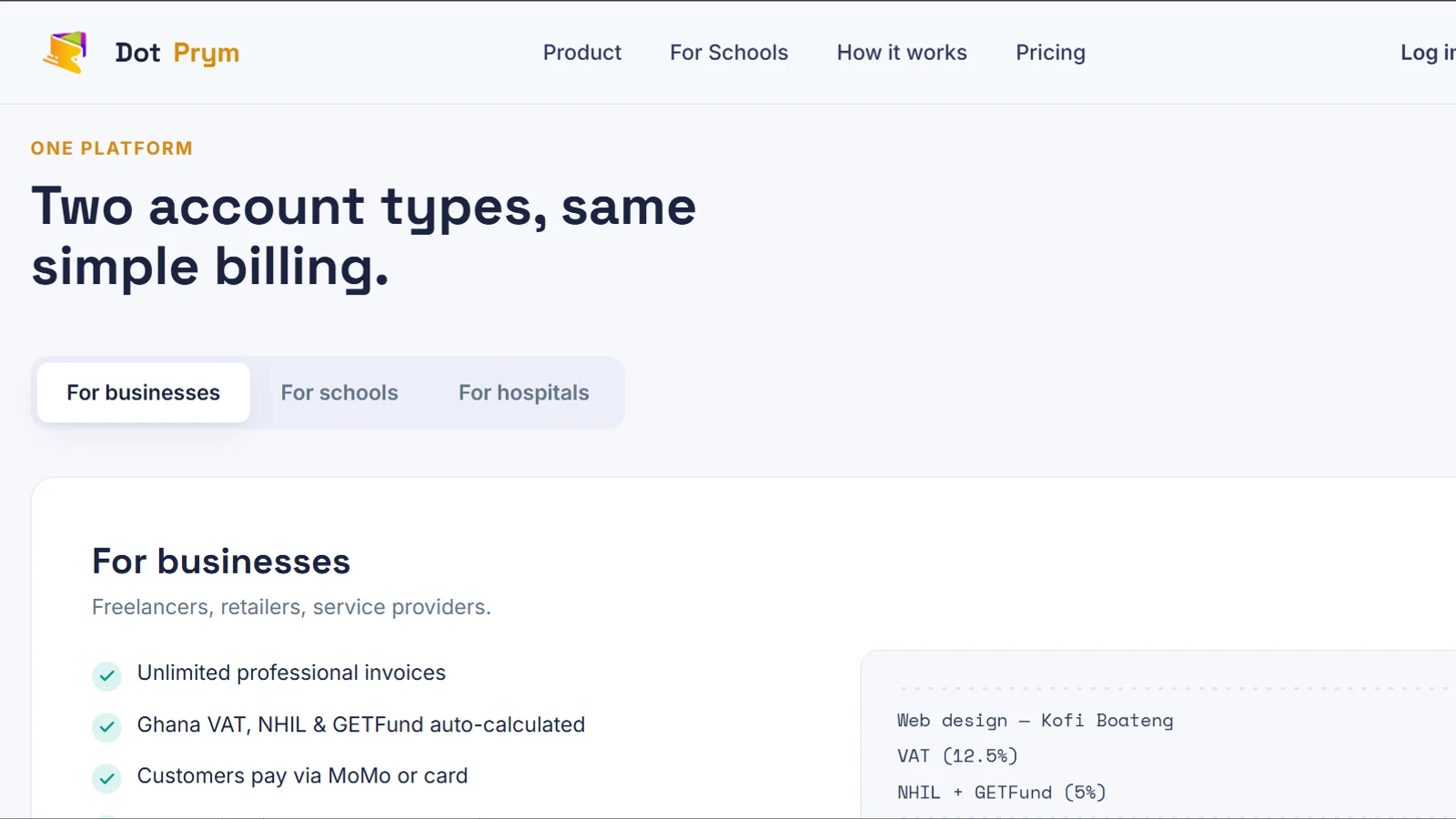Click Freelancers, retailers, service providers text
This screenshot has height=819, width=1456.
[291, 607]
